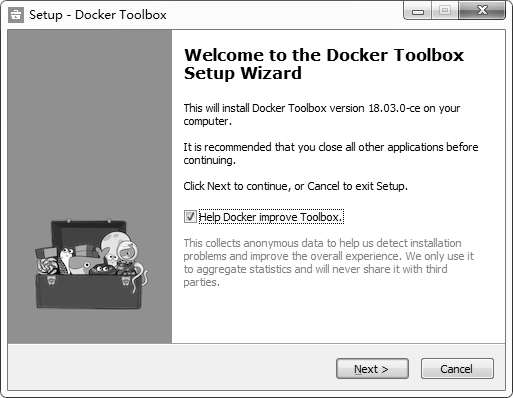Click the diver helmet character in the illustration
Viewport: 513px width, 398px height.
click(x=128, y=250)
